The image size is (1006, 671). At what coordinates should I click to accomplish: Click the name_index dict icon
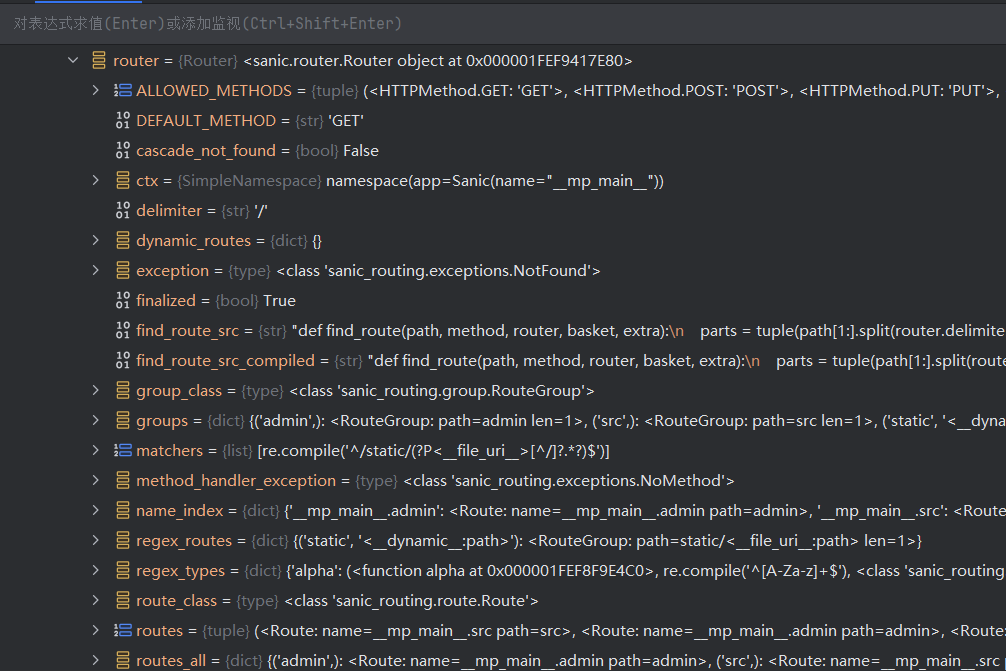[123, 511]
